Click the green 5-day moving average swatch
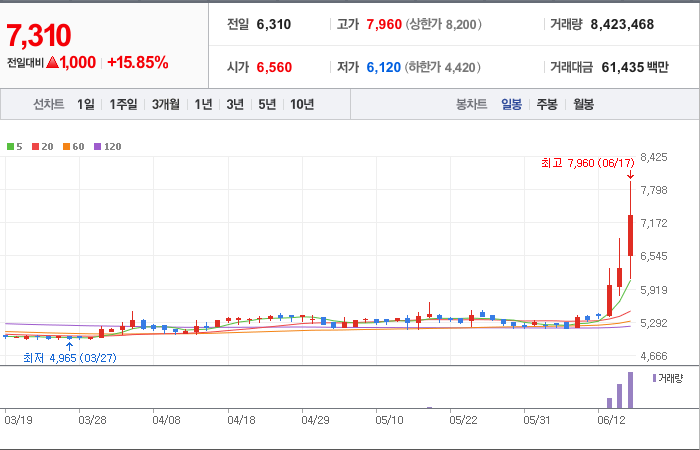Viewport: 700px width, 450px height. (x=10, y=146)
